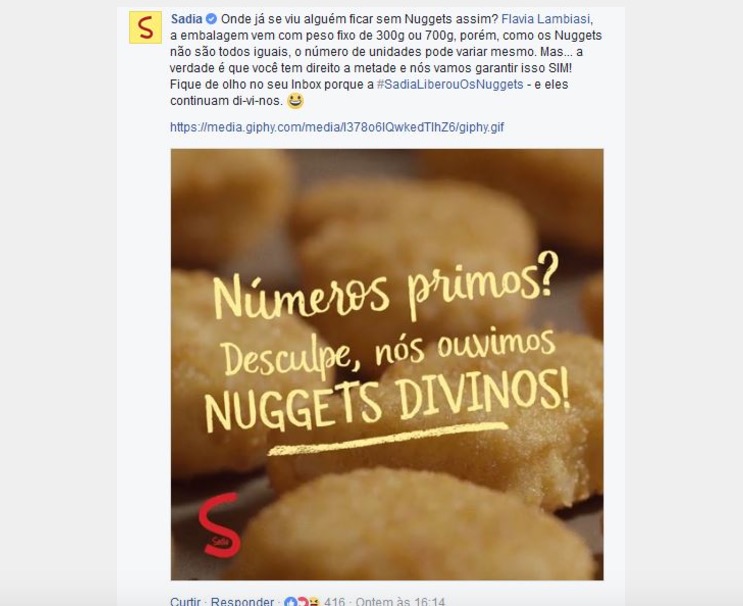The height and width of the screenshot is (606, 743).
Task: Click Curtir to like the comment
Action: [185, 602]
